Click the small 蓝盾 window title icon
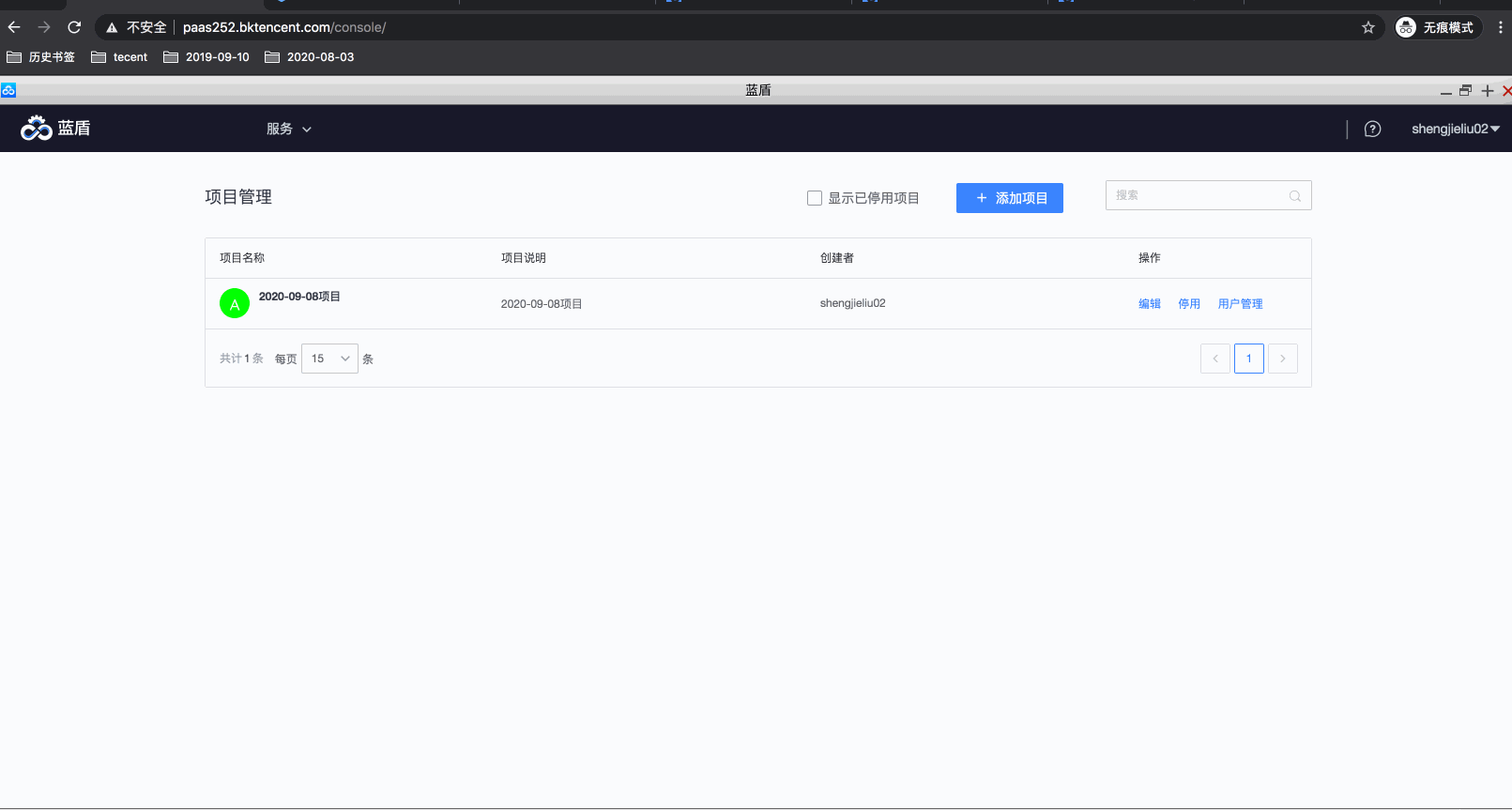 click(8, 90)
